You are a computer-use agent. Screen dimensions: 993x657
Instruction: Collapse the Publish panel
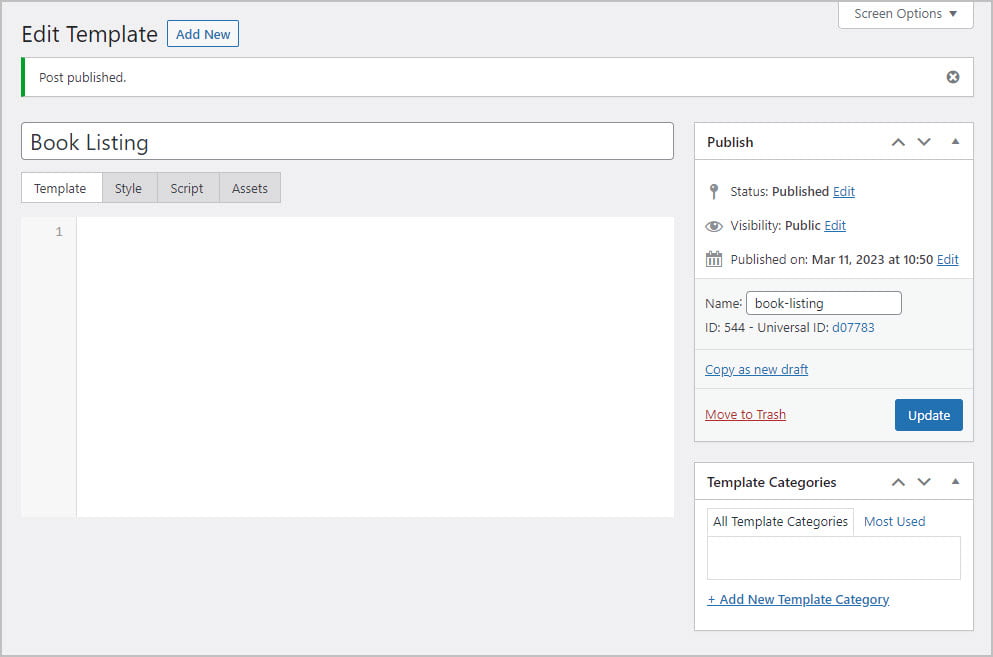pyautogui.click(x=955, y=142)
